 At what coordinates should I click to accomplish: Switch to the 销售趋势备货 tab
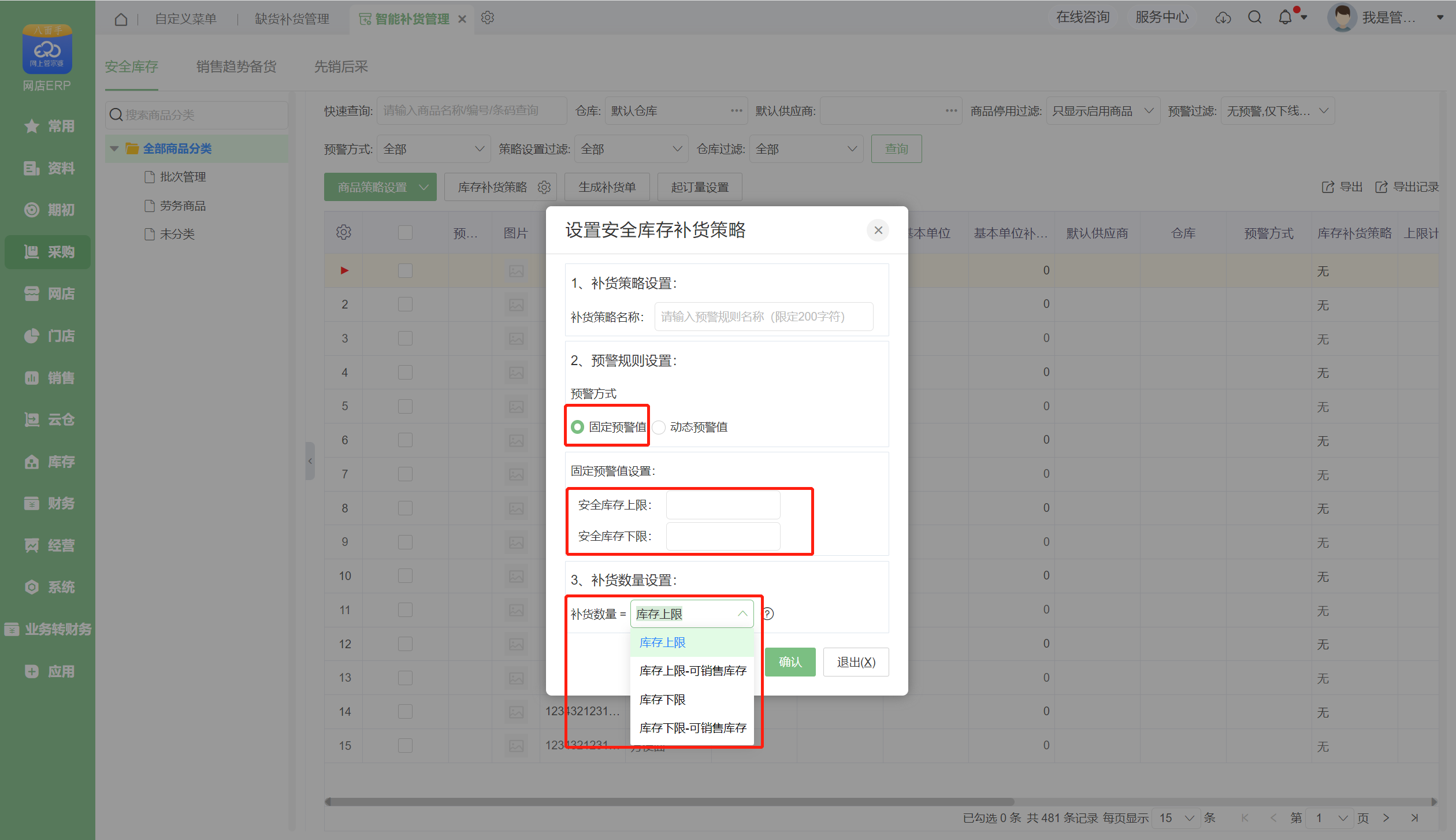point(236,67)
